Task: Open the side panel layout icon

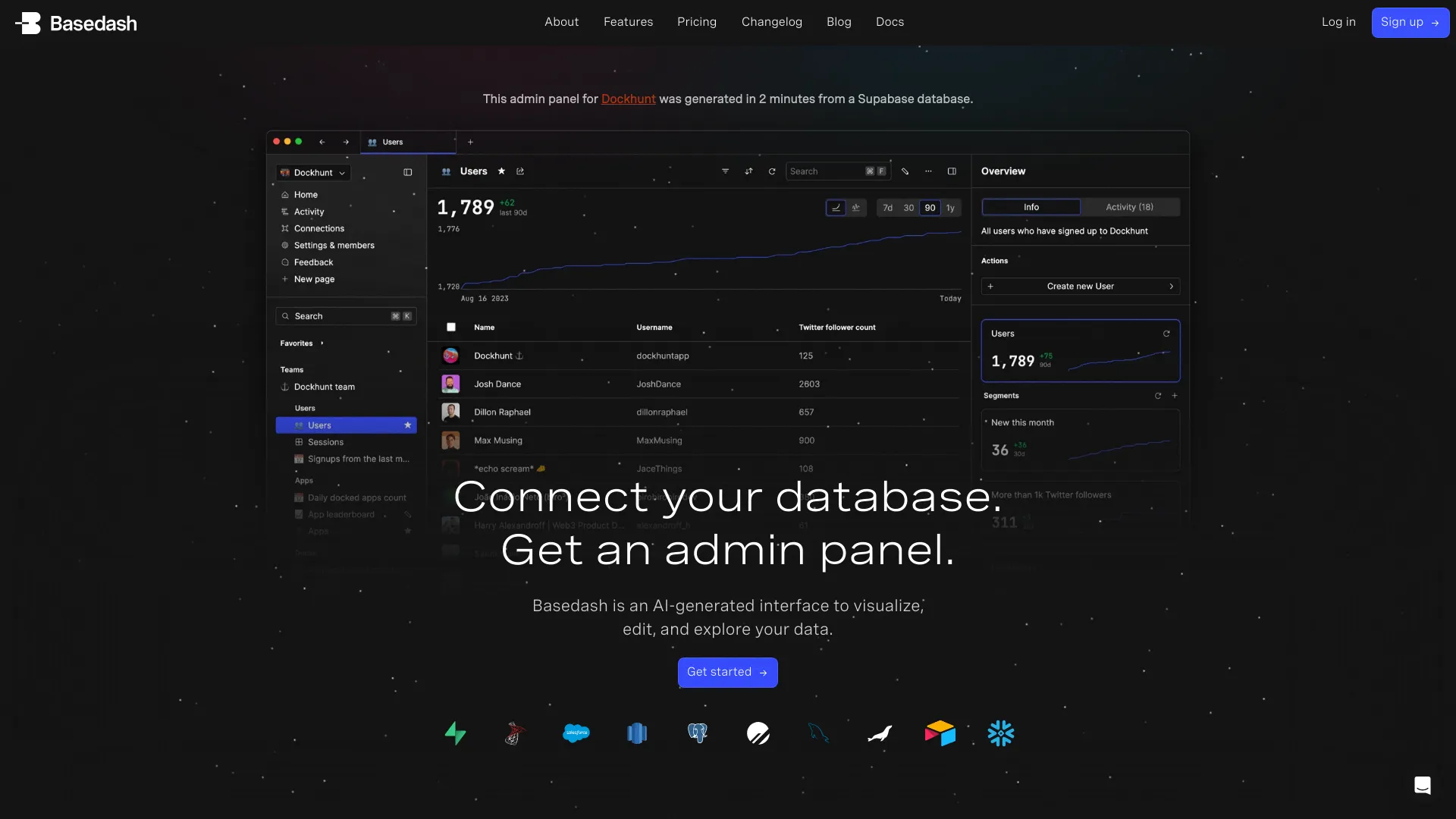Action: (952, 171)
